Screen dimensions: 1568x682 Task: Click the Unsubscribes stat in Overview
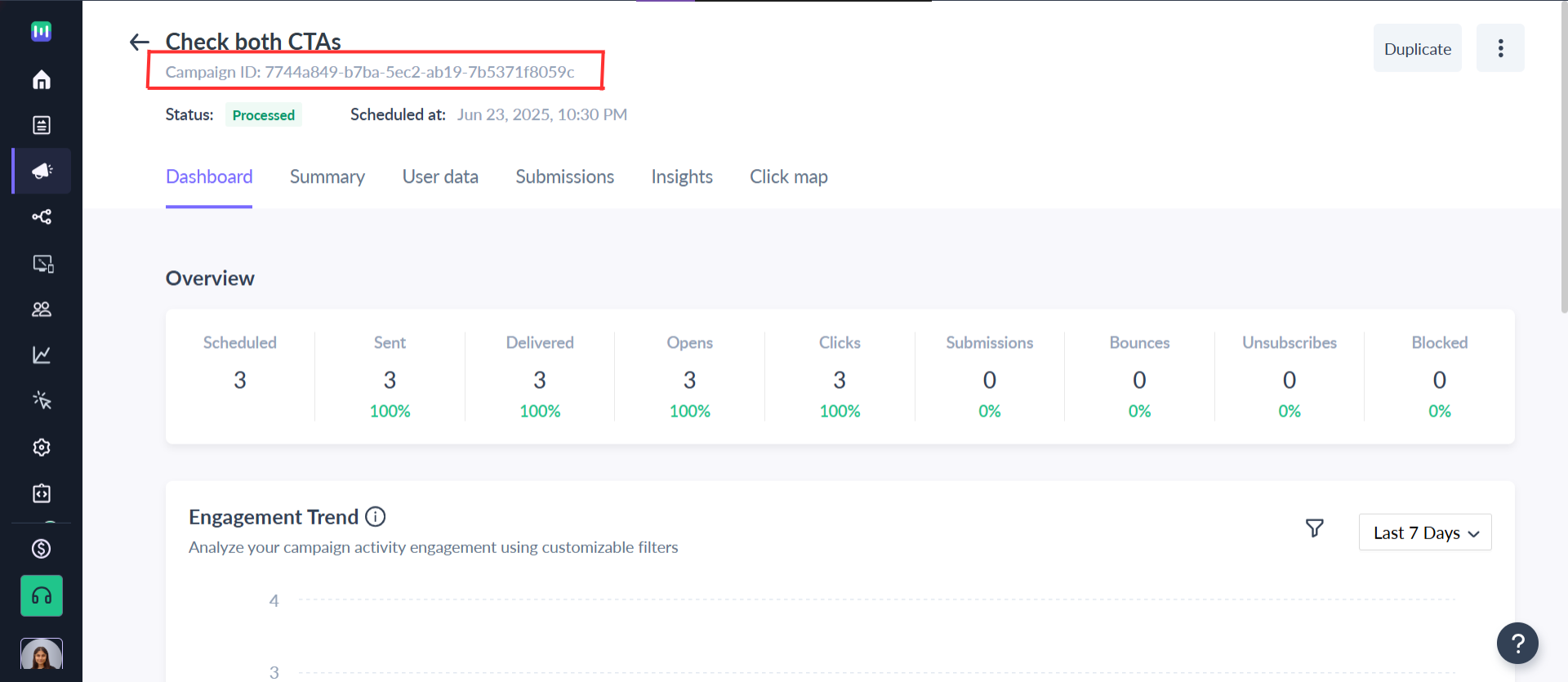tap(1290, 376)
